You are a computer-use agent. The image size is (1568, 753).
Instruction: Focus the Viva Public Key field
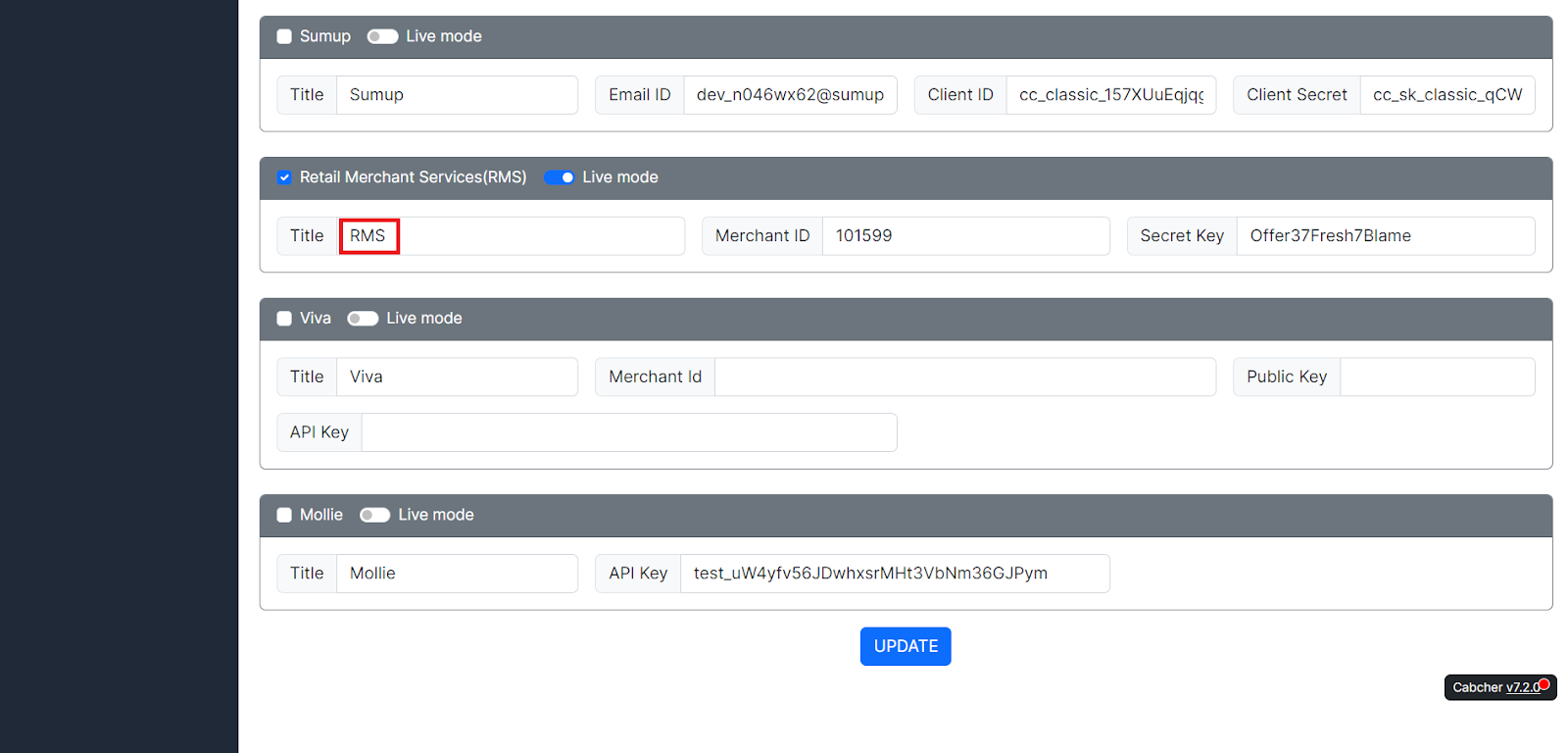[1438, 377]
